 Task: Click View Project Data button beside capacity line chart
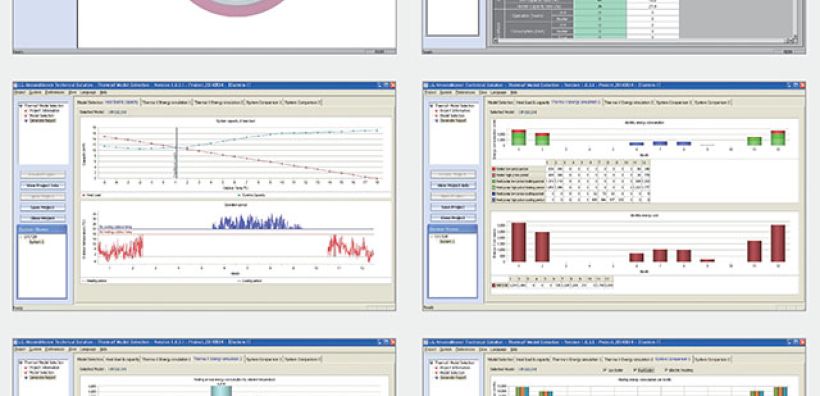tap(43, 185)
